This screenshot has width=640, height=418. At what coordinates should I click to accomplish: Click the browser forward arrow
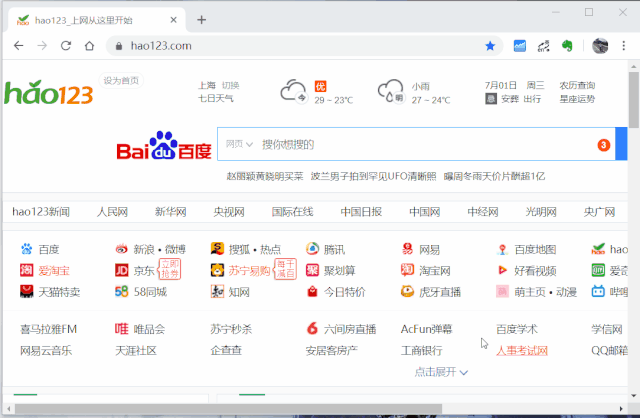pos(42,46)
